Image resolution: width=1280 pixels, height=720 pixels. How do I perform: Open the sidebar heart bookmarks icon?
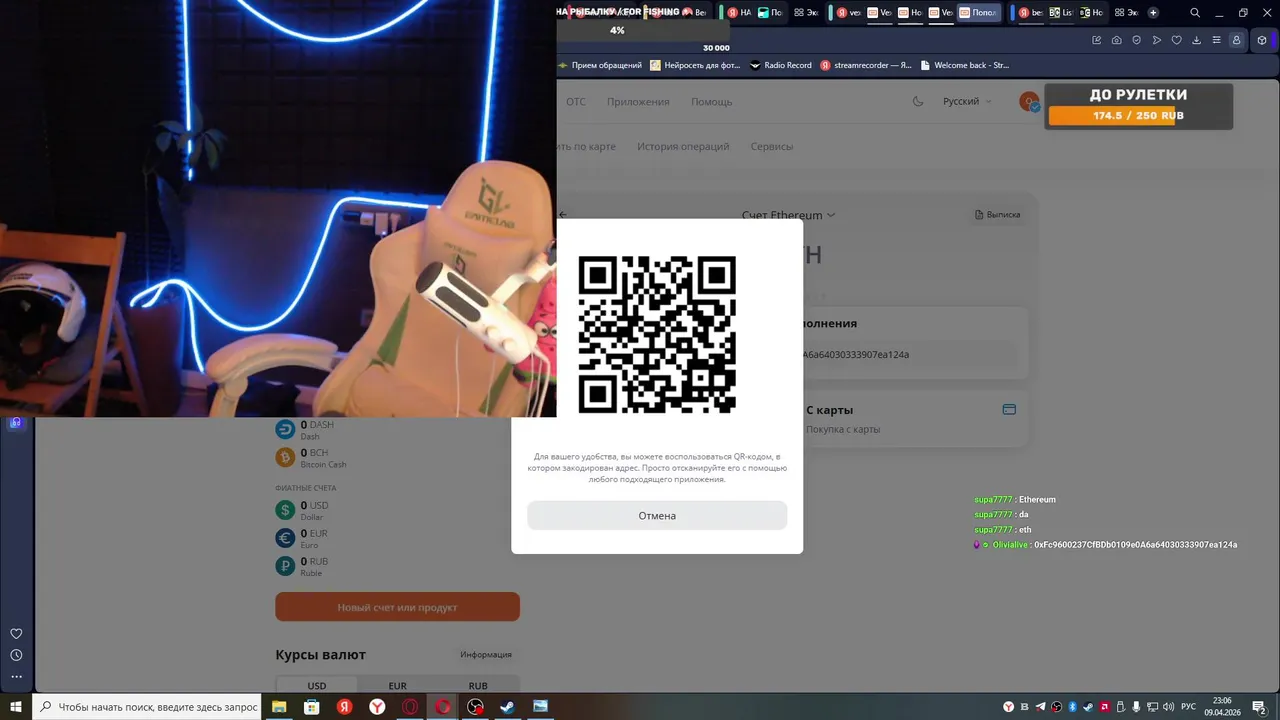(x=16, y=634)
